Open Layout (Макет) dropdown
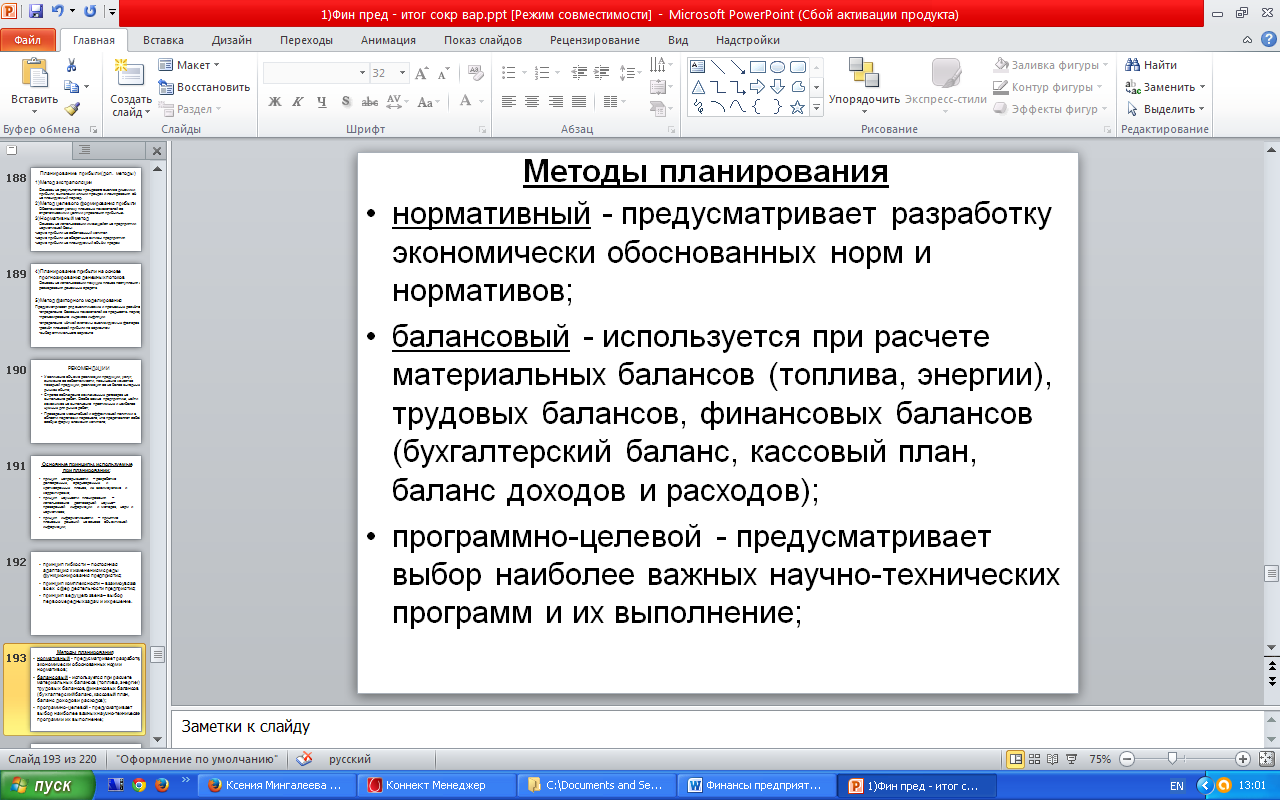Image resolution: width=1280 pixels, height=800 pixels. coord(189,65)
